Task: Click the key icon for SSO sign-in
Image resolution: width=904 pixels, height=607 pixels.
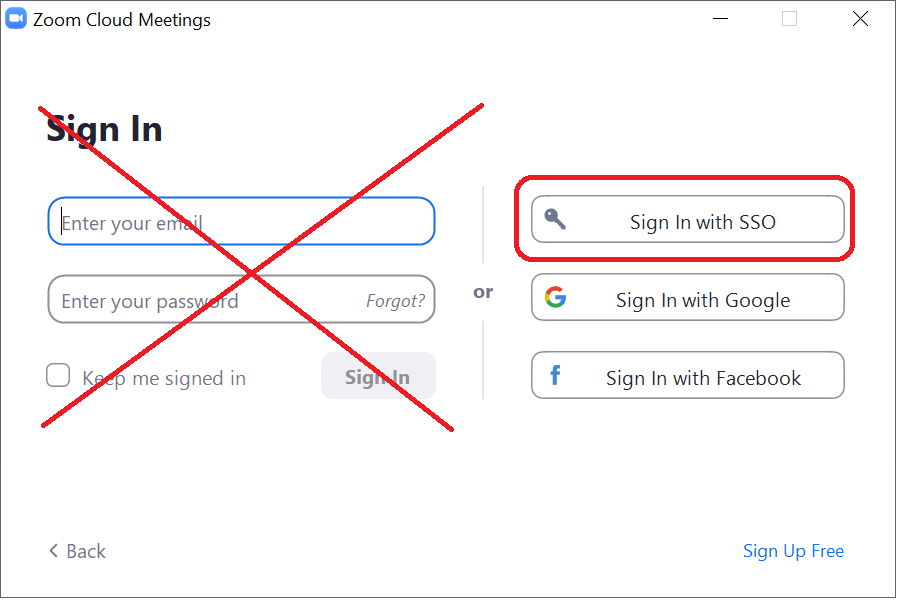Action: point(555,219)
